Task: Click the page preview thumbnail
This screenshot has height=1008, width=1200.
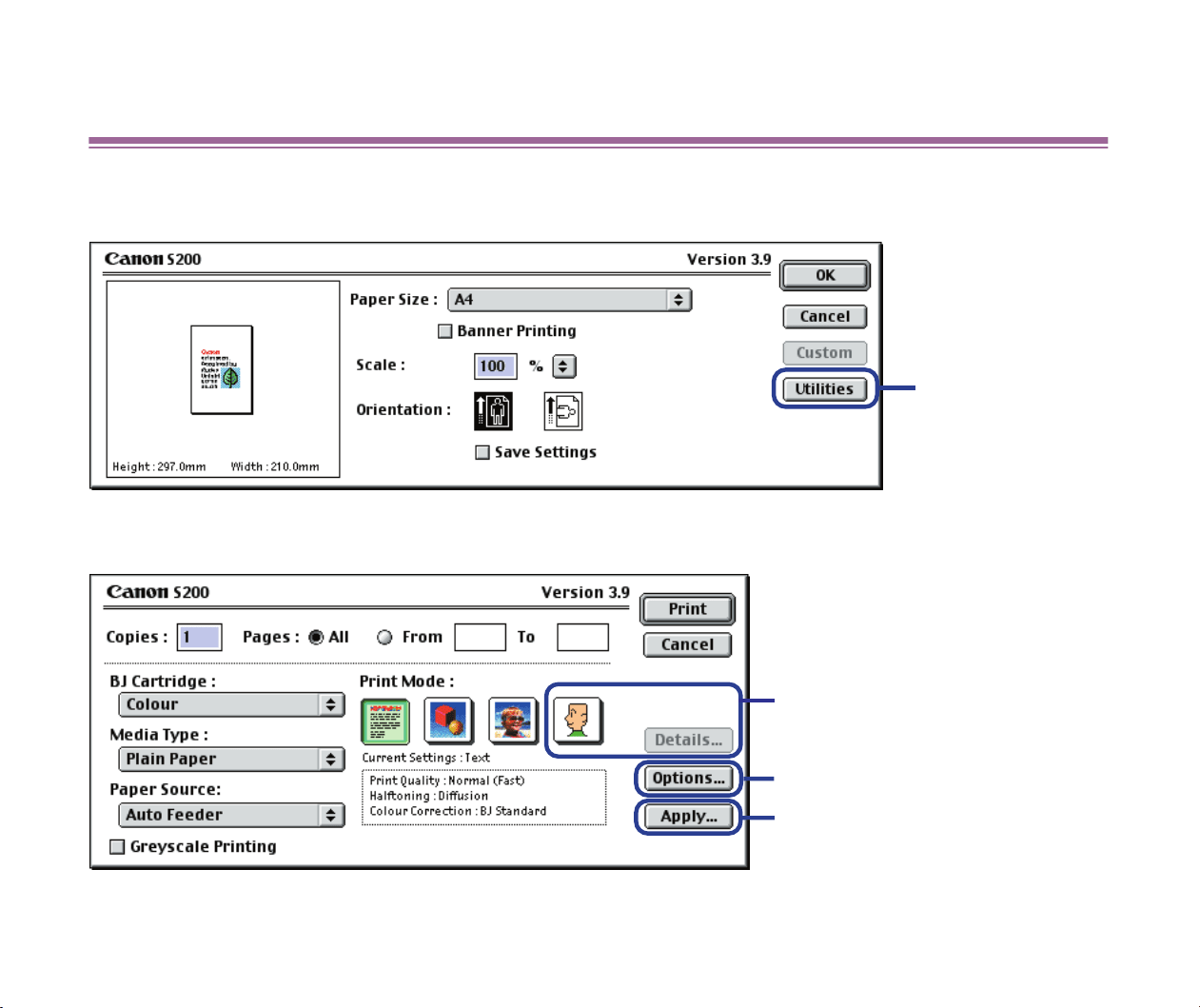Action: [x=222, y=369]
